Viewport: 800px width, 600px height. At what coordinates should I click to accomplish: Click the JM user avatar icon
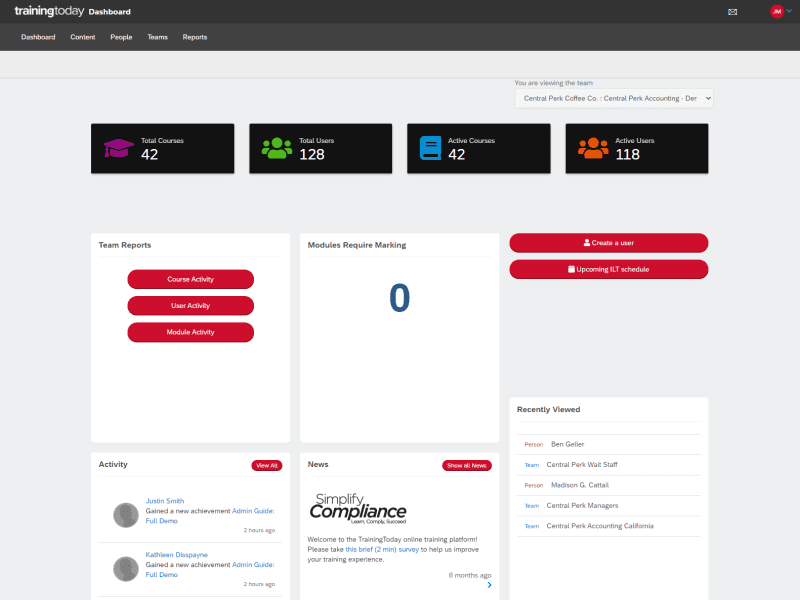click(776, 12)
